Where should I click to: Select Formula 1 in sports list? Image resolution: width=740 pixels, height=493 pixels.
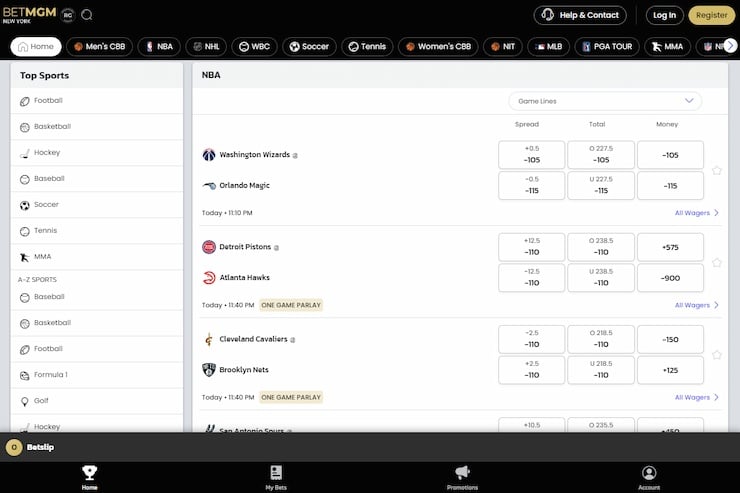point(97,375)
